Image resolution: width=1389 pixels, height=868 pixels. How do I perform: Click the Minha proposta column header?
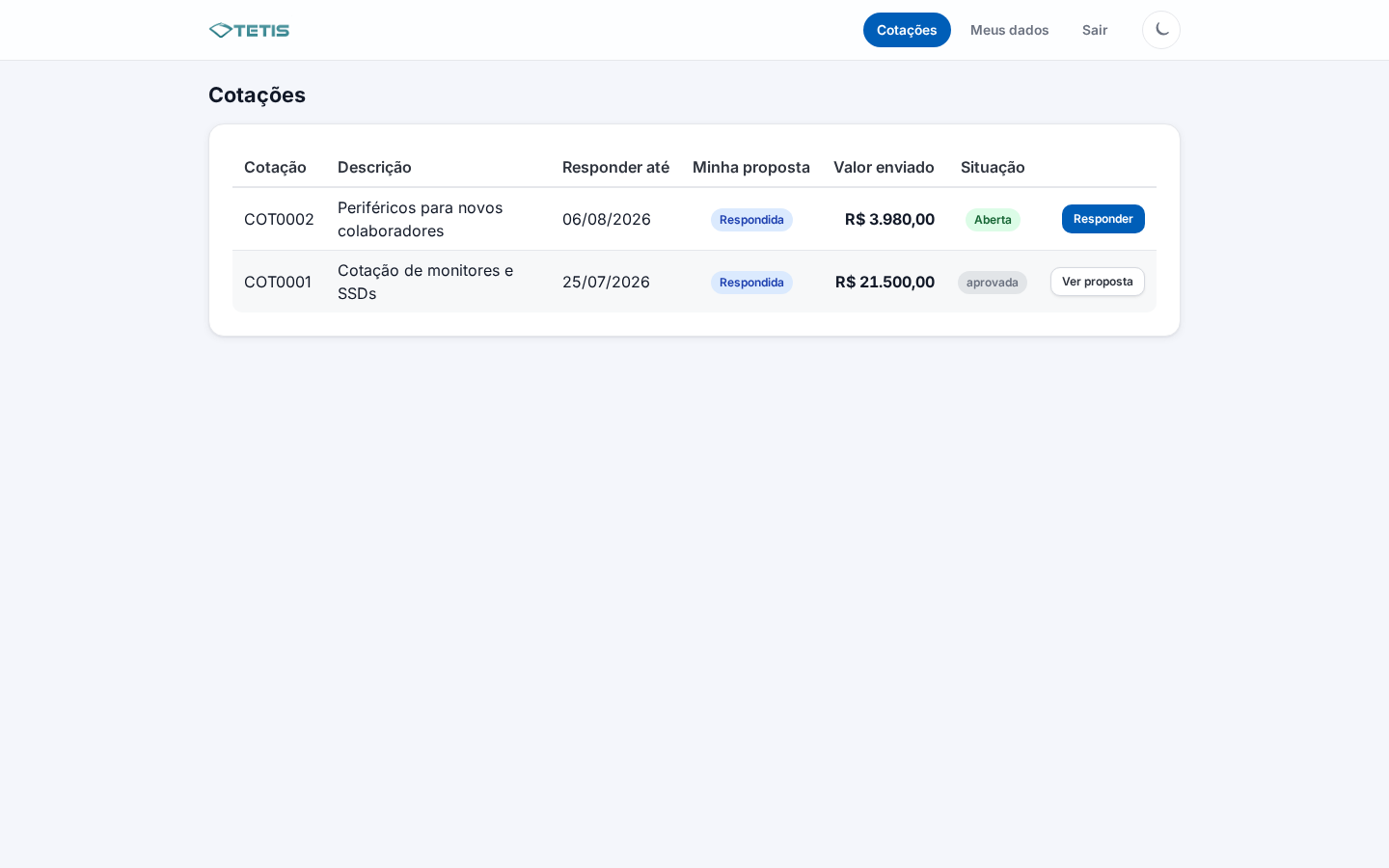point(751,167)
